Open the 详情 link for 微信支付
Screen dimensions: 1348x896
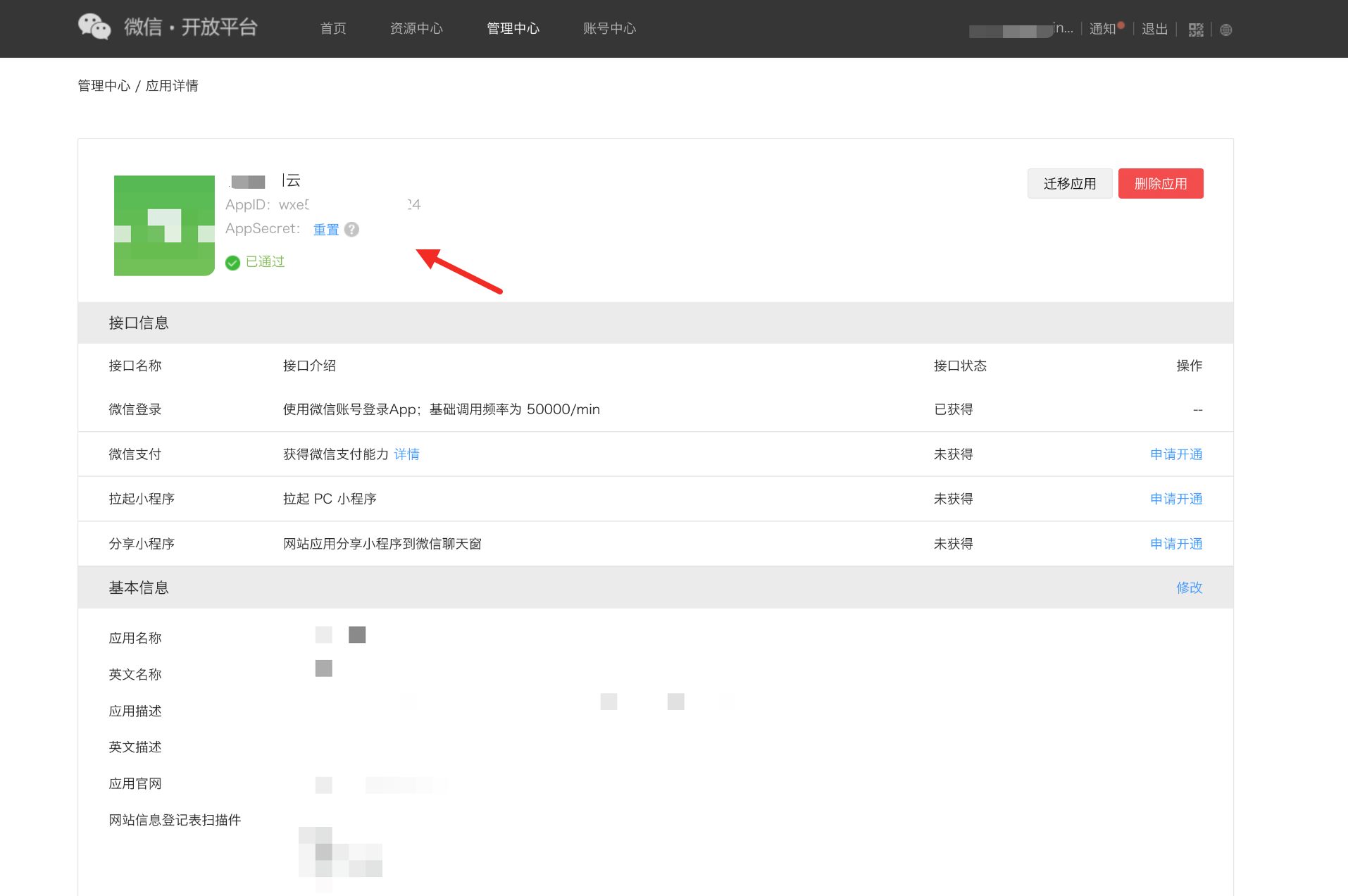pos(407,454)
